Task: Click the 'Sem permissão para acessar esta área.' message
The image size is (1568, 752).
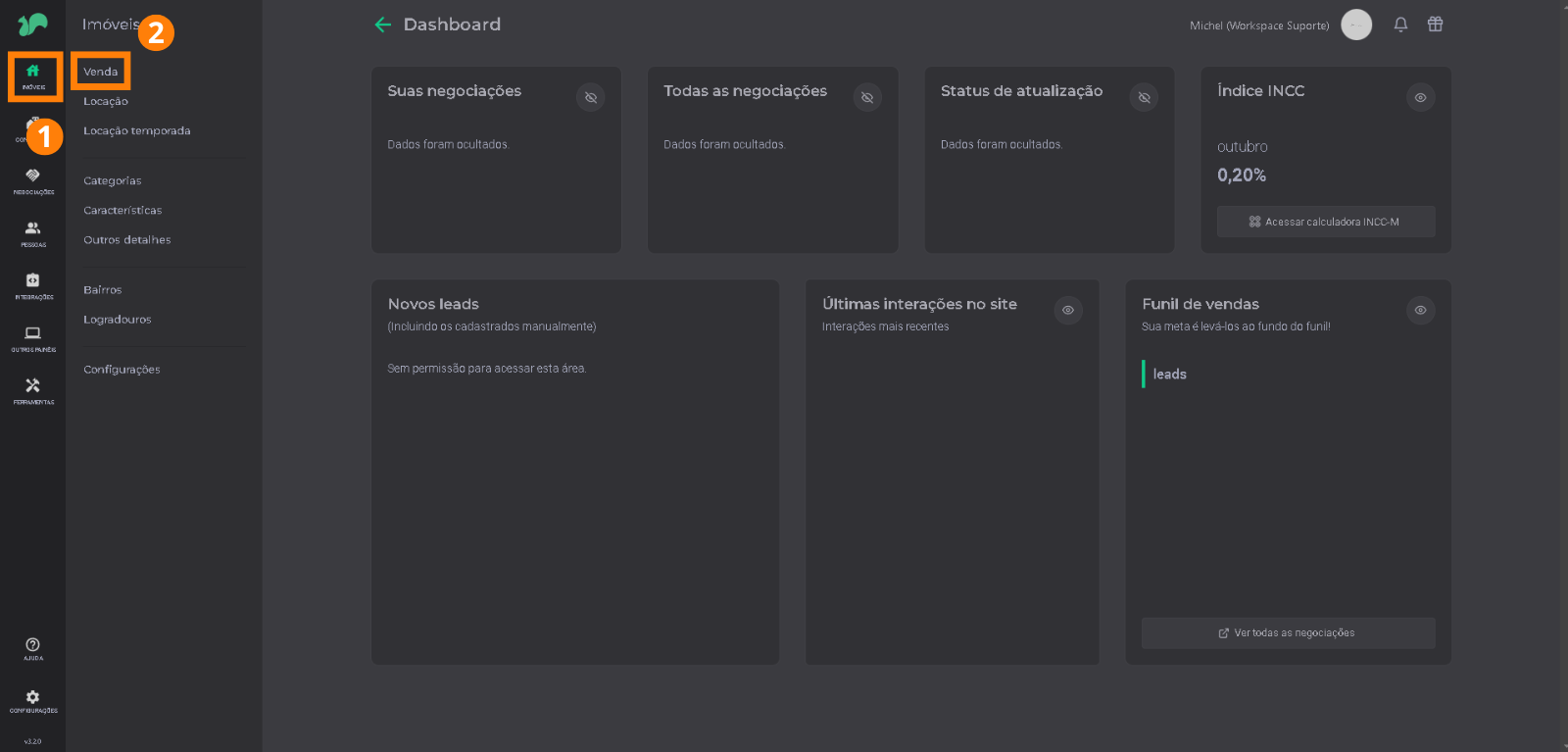Action: (487, 369)
